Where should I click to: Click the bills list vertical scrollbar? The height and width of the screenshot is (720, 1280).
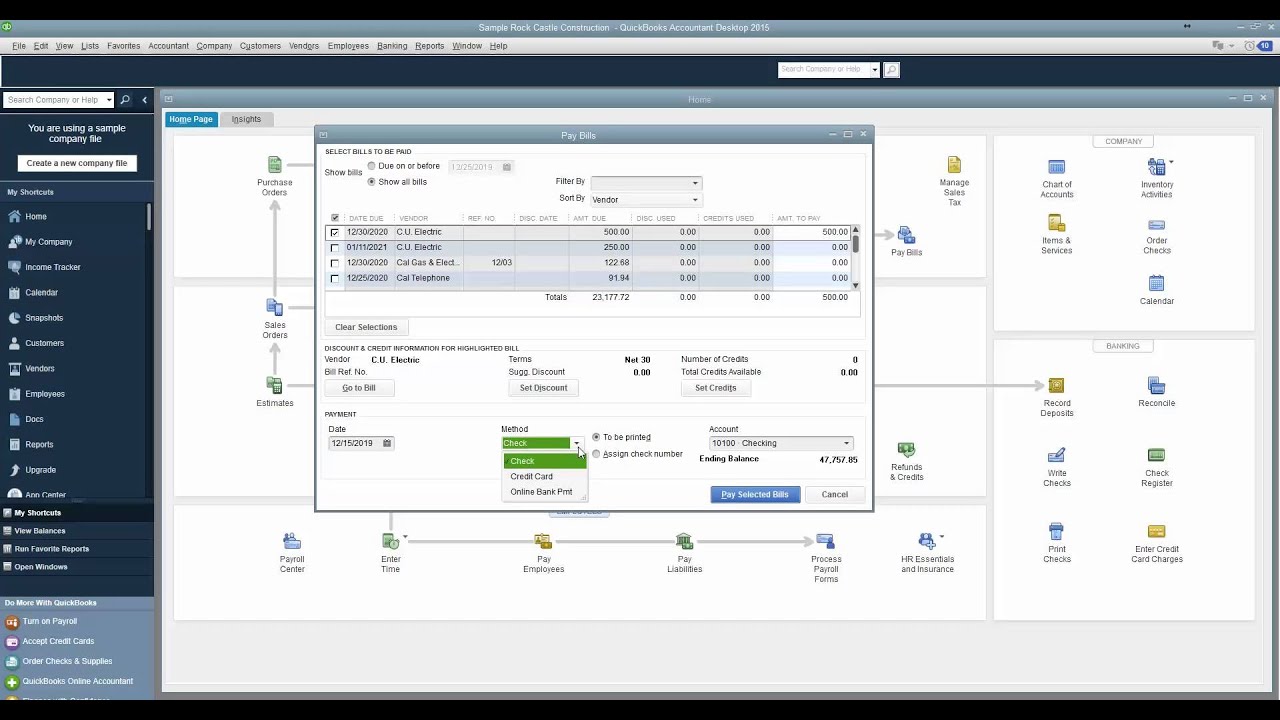[x=855, y=258]
